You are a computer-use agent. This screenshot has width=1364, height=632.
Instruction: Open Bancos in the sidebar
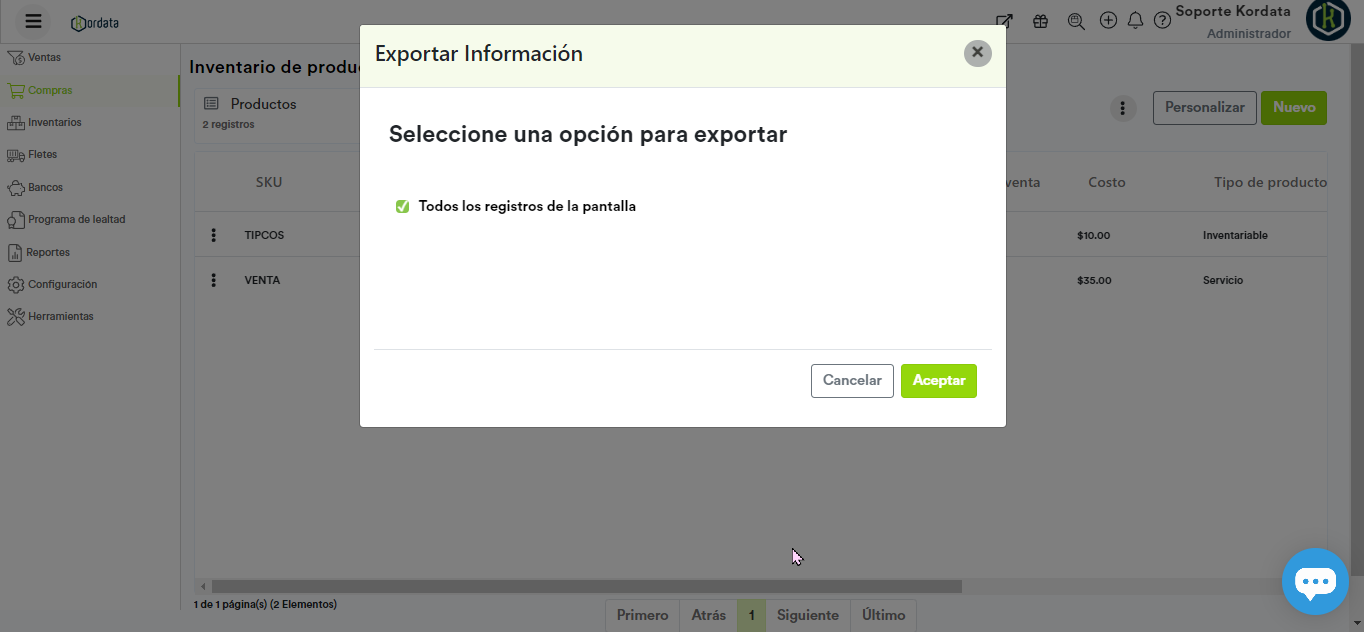coord(45,187)
